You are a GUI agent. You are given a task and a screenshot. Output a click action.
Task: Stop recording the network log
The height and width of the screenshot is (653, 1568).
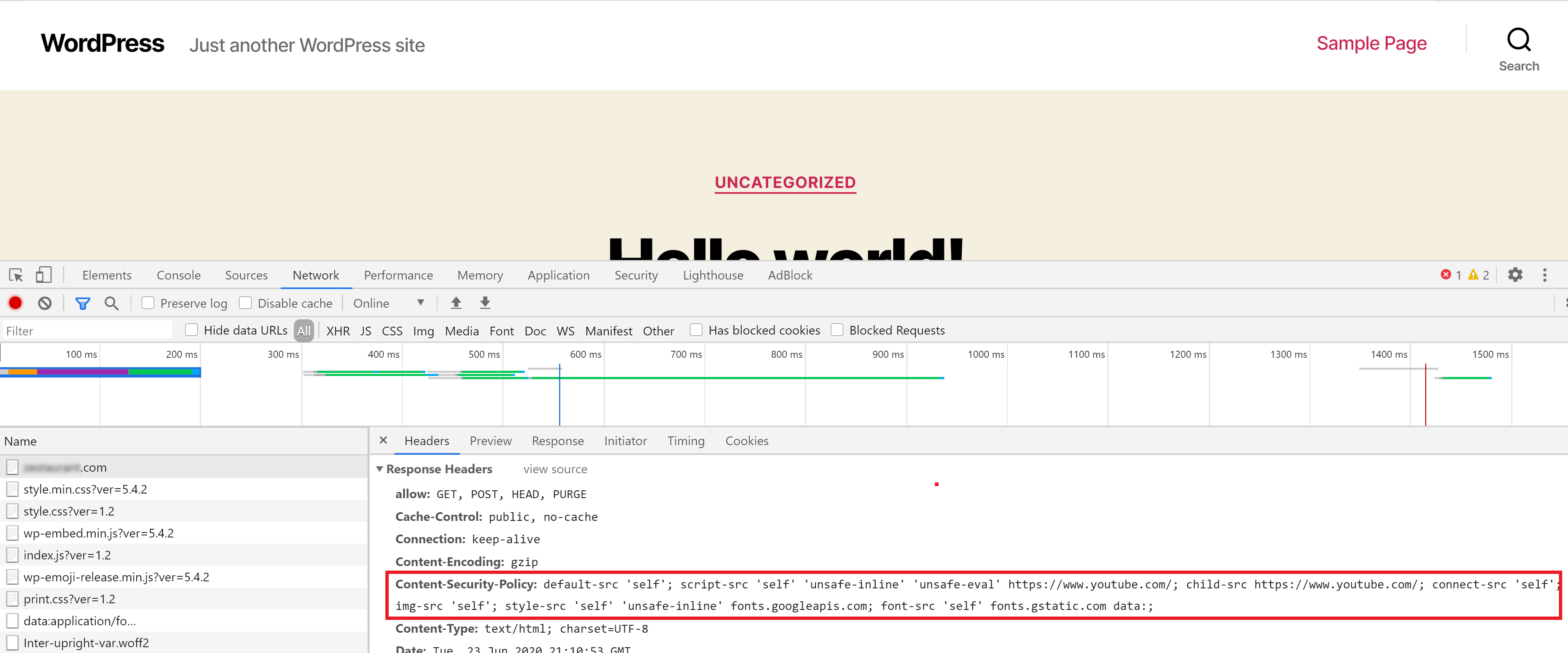click(x=16, y=304)
